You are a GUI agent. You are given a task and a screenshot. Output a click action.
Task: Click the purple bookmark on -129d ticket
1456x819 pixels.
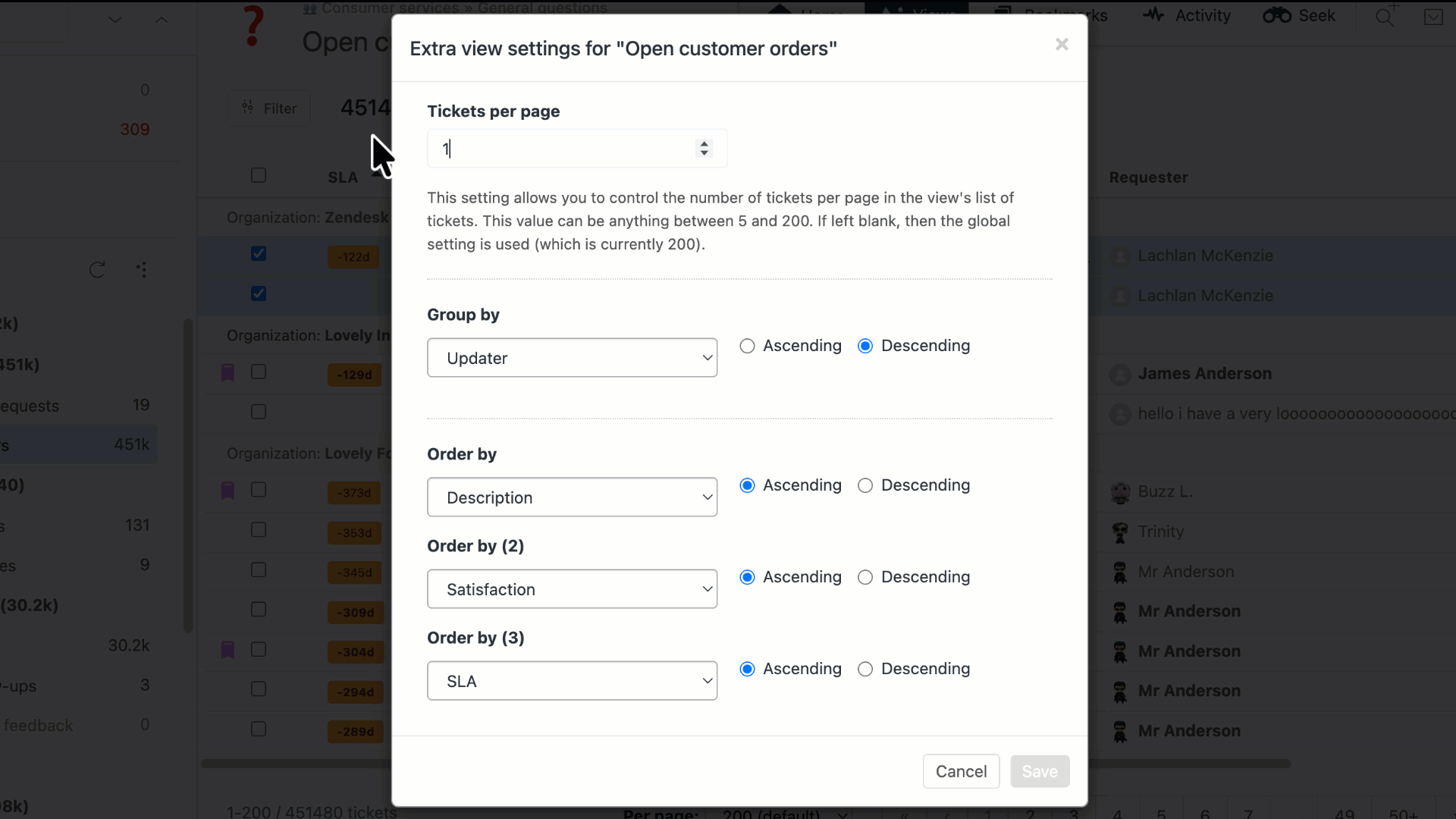(x=227, y=372)
